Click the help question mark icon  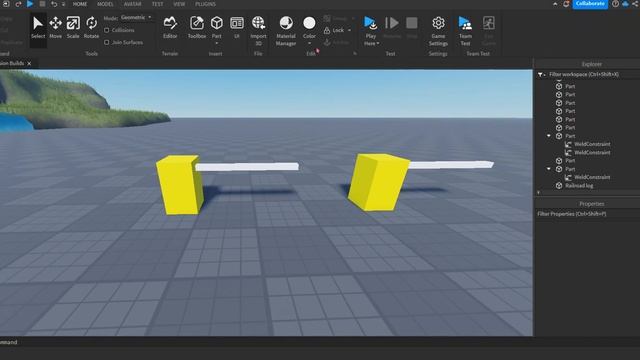(615, 4)
